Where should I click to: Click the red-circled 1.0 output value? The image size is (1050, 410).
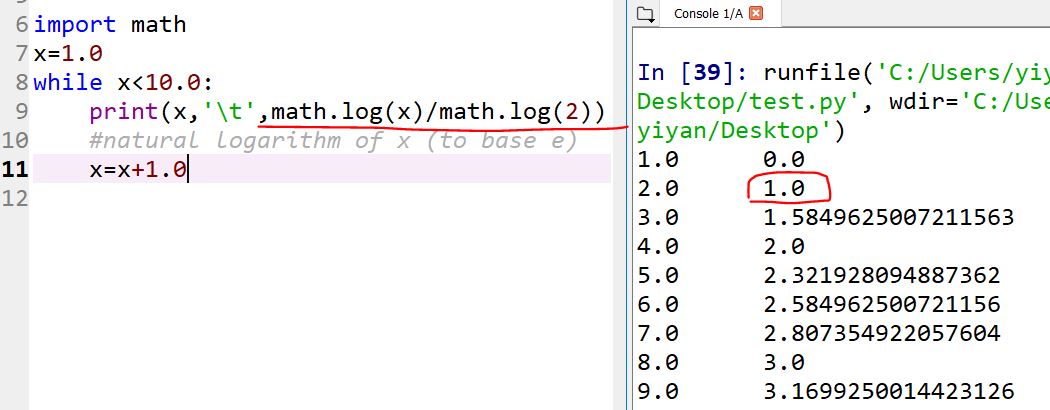(789, 188)
